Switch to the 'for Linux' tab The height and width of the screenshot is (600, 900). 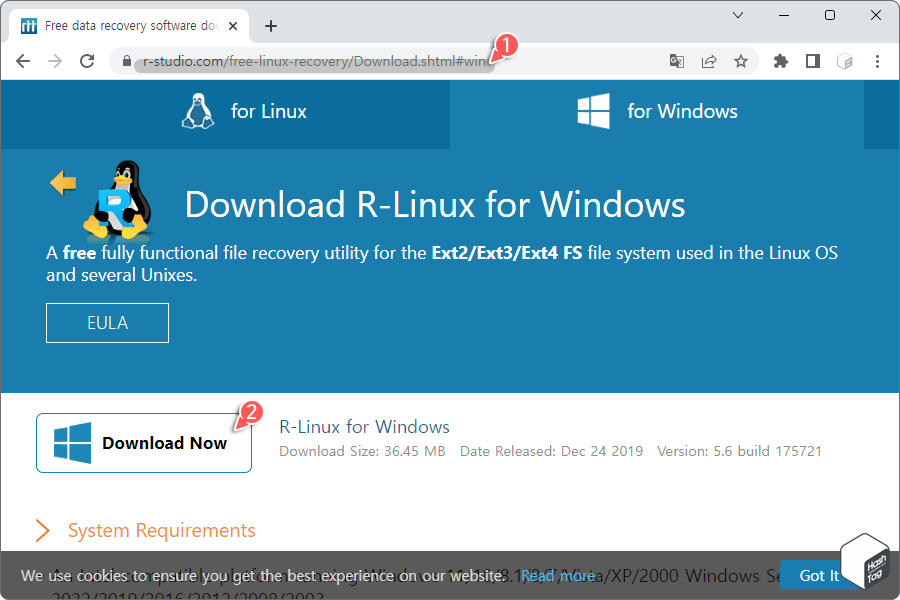[x=243, y=112]
